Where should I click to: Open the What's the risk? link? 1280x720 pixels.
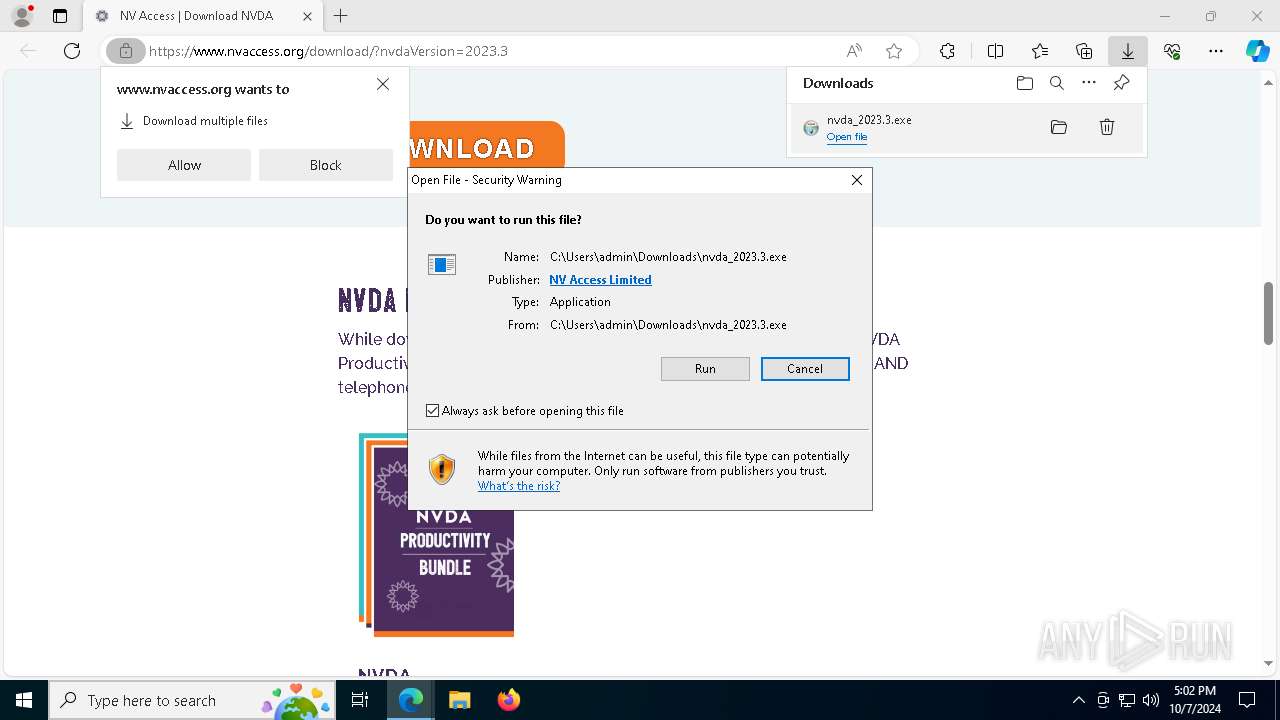tap(519, 486)
